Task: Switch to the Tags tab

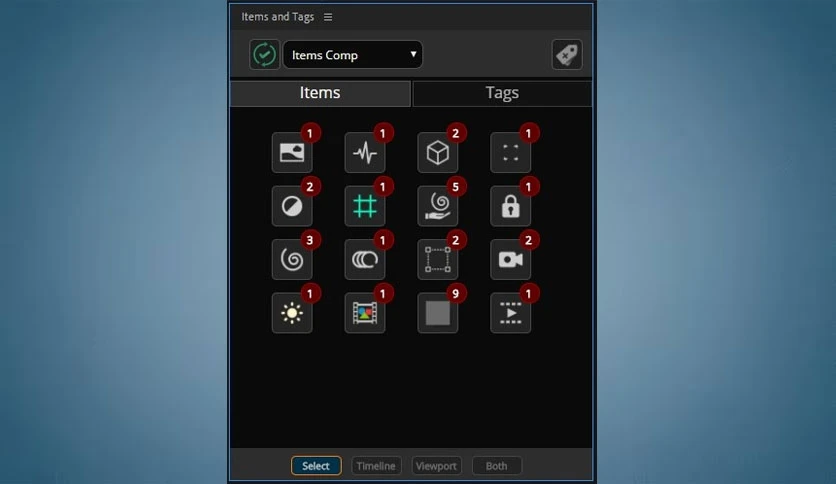Action: point(502,93)
